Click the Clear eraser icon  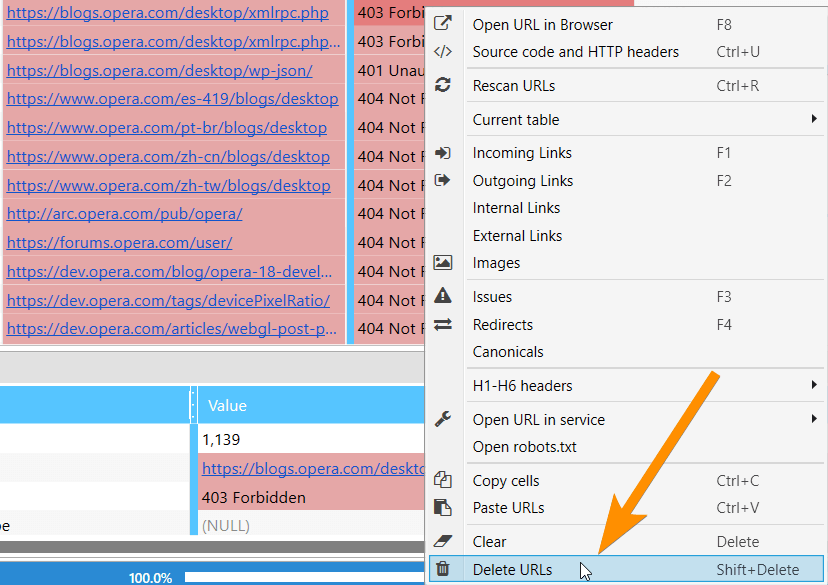pyautogui.click(x=443, y=541)
